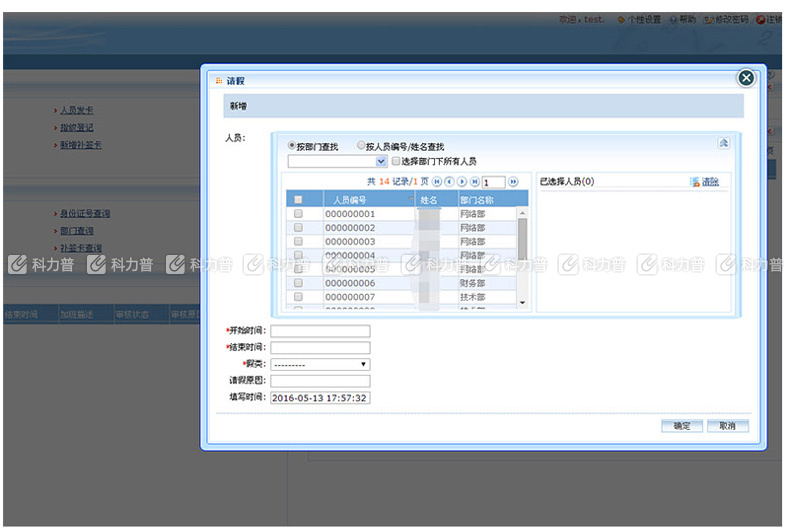
Task: Click the 审核状态 column header in background table
Action: 132,314
